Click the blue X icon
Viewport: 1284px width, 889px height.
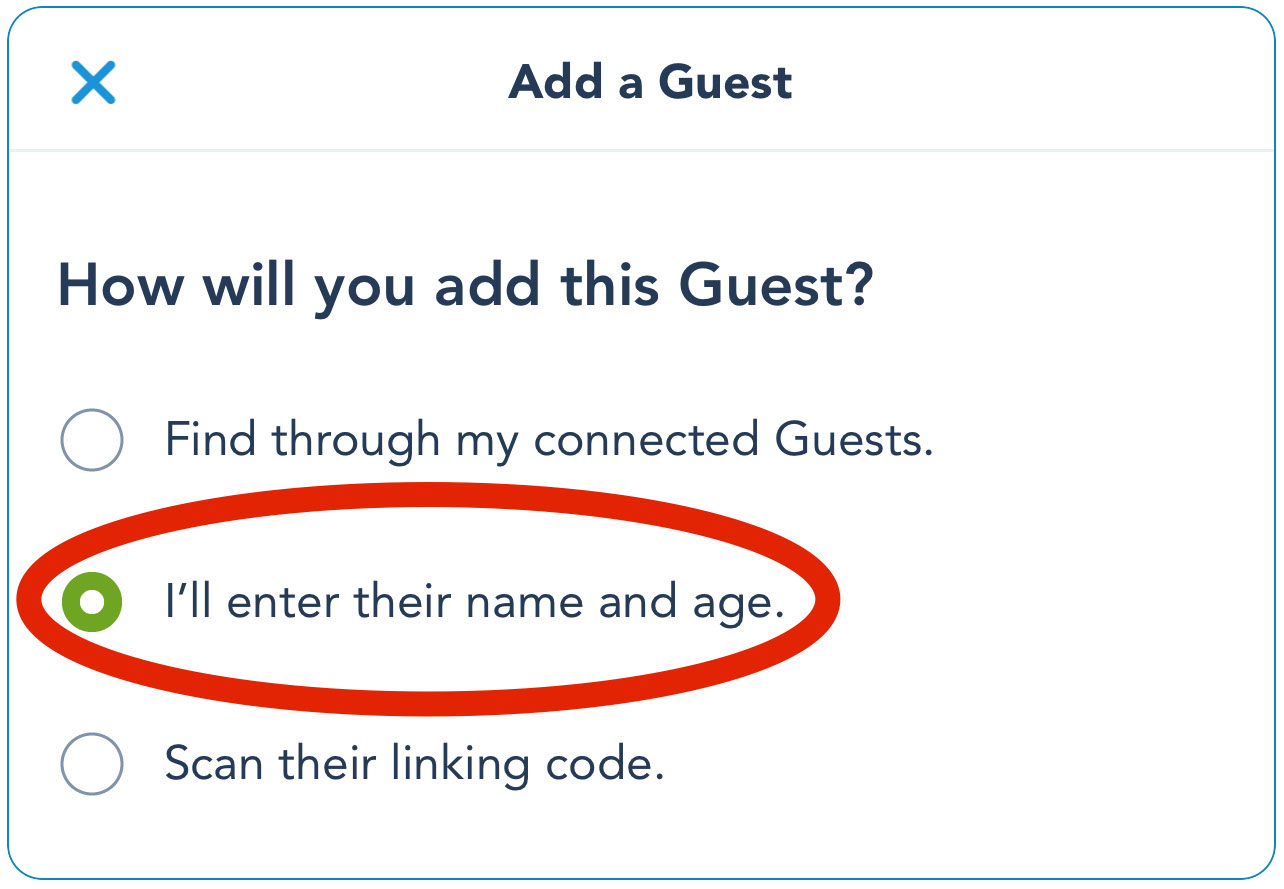[93, 82]
